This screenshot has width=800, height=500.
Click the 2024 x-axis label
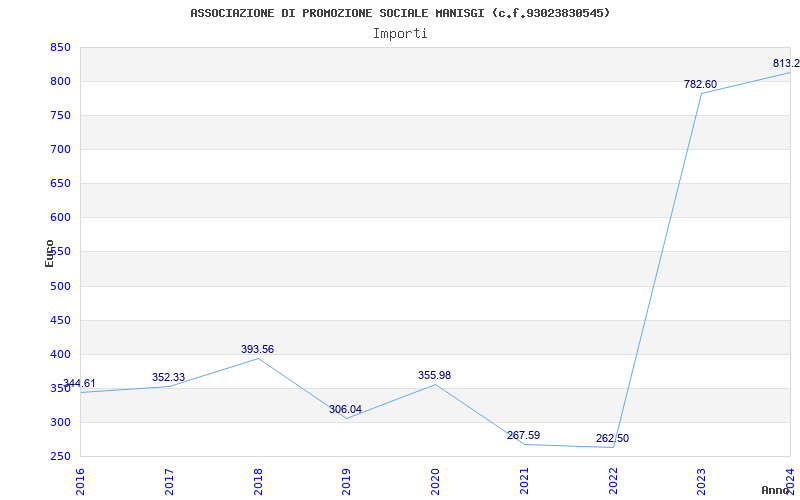[790, 482]
